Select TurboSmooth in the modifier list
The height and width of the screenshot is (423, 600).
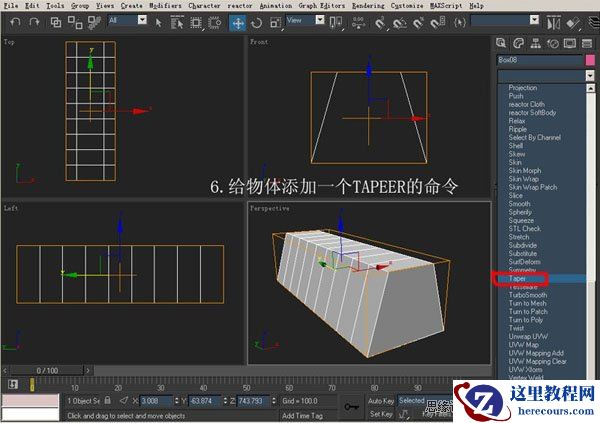tap(528, 295)
